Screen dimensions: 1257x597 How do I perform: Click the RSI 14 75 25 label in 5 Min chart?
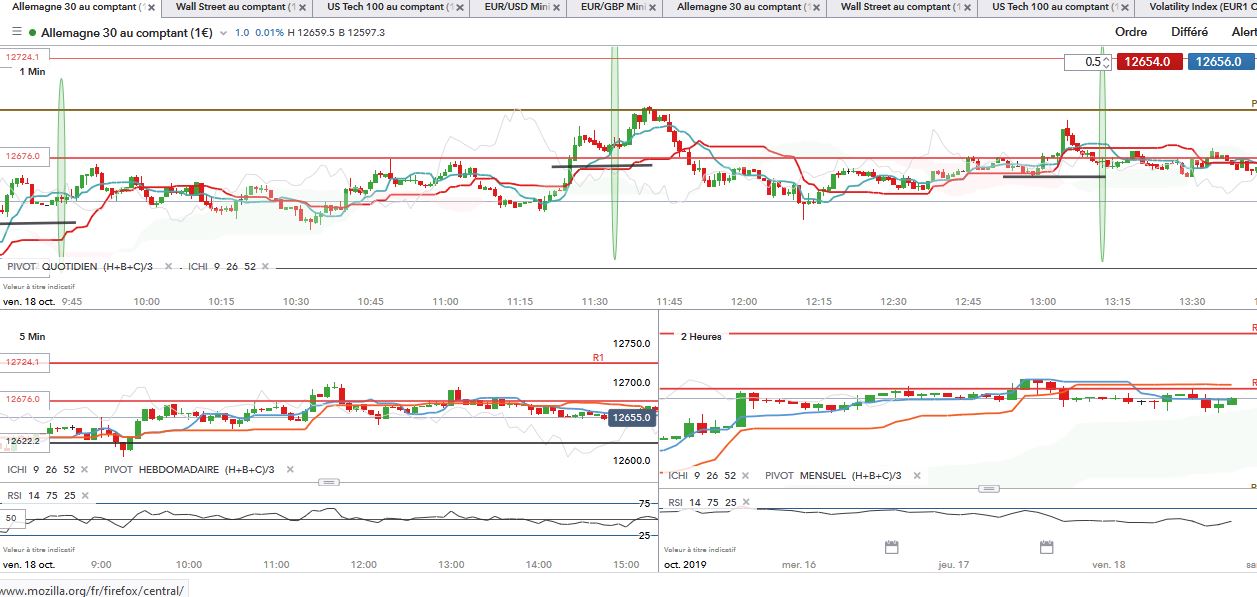click(41, 496)
